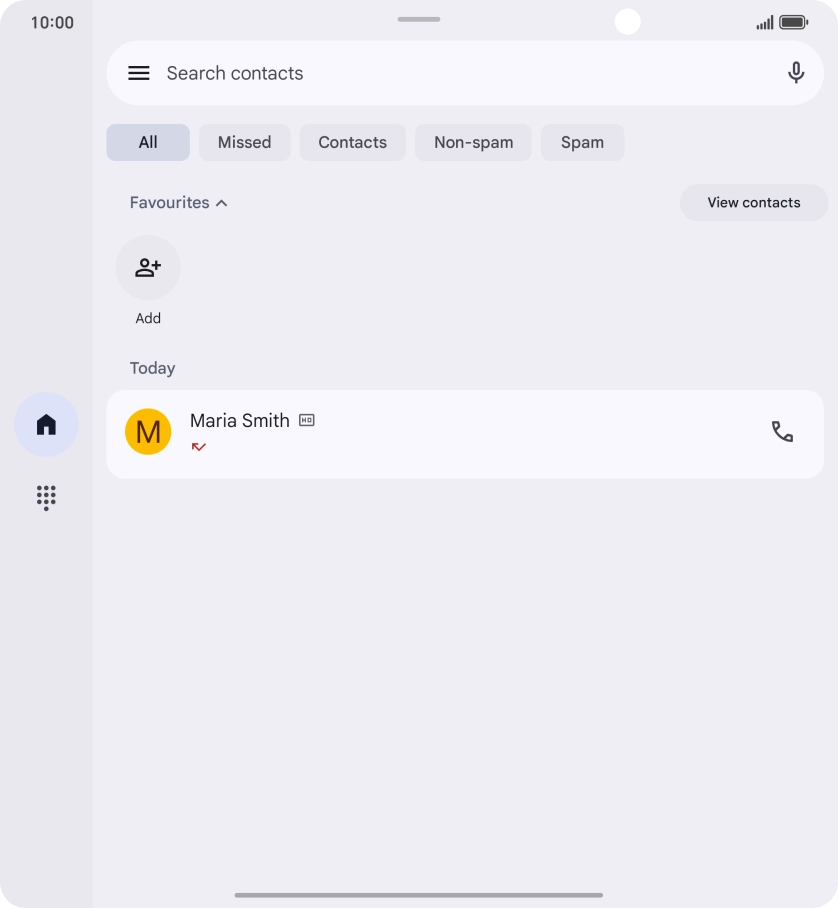838x908 pixels.
Task: Focus the Search contacts field
Action: [450, 73]
